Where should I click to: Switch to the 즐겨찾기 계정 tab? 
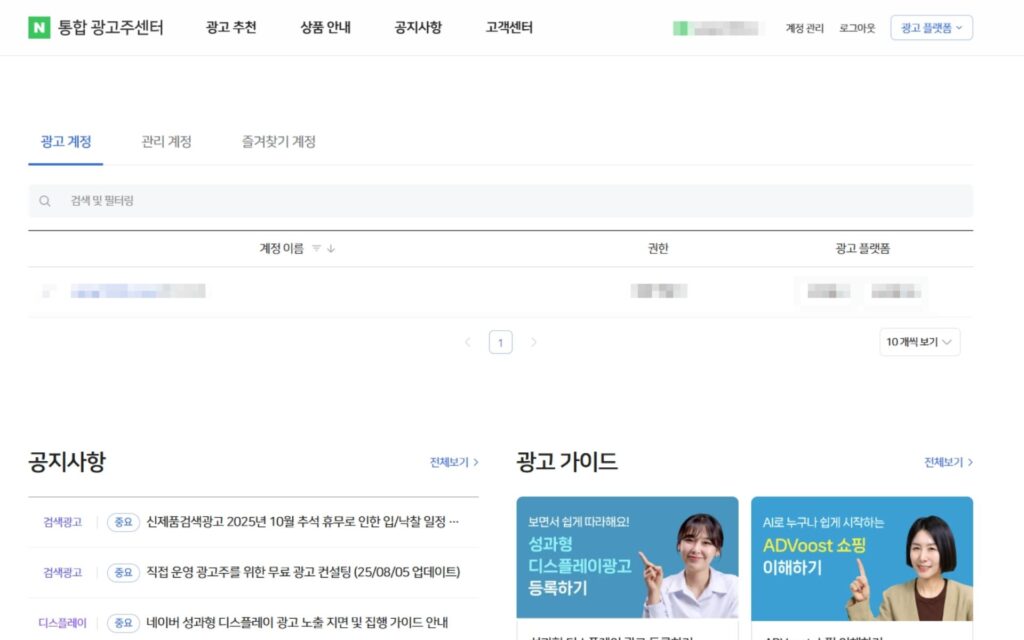click(279, 142)
